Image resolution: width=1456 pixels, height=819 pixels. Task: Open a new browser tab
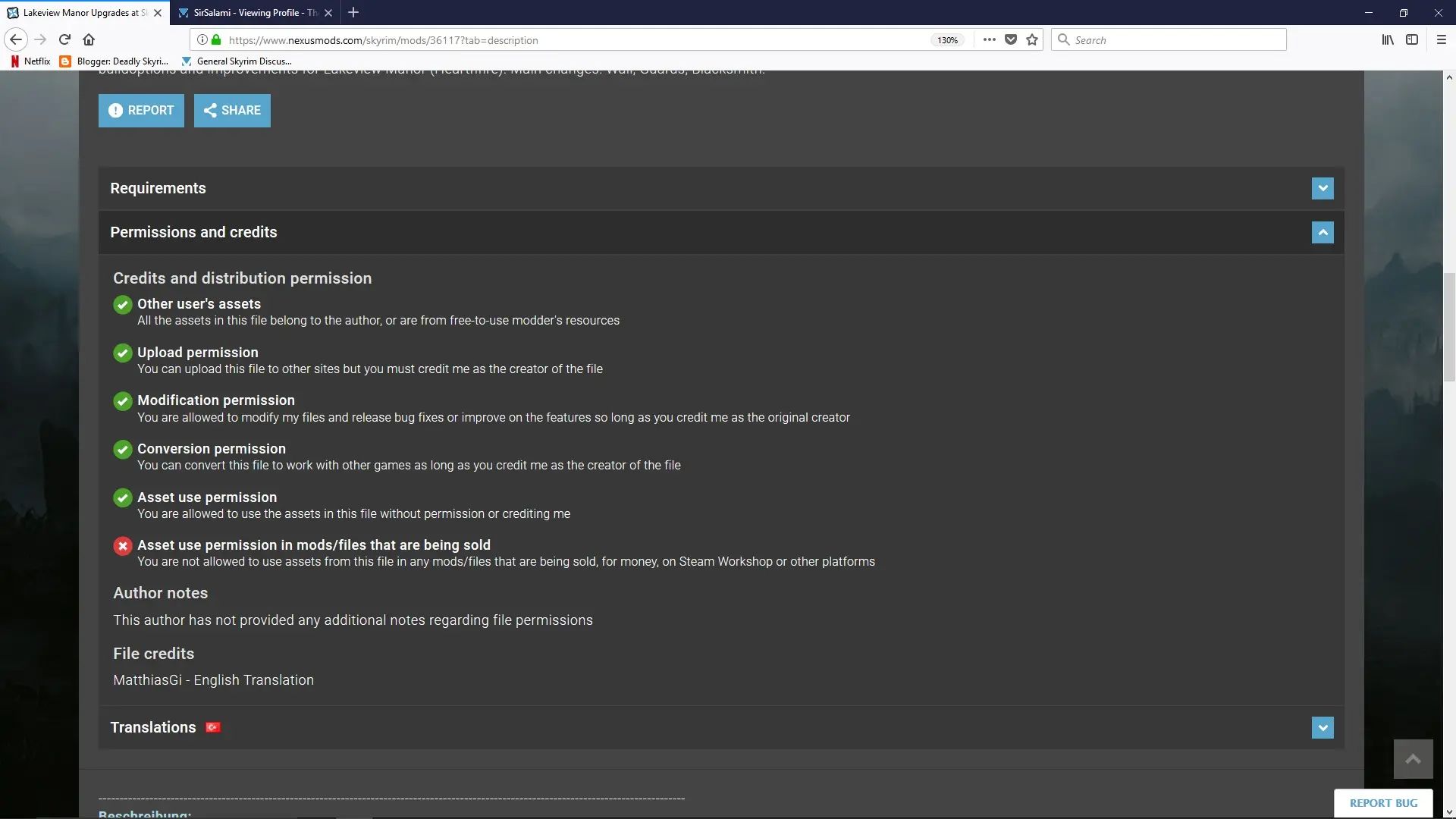point(353,13)
